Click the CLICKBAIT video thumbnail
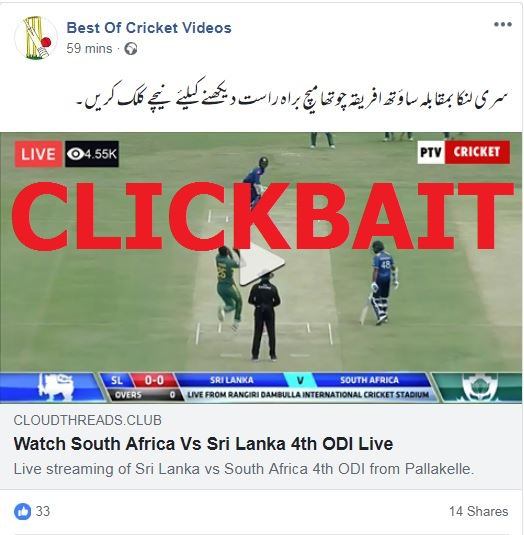The width and height of the screenshot is (524, 535). pos(261,268)
